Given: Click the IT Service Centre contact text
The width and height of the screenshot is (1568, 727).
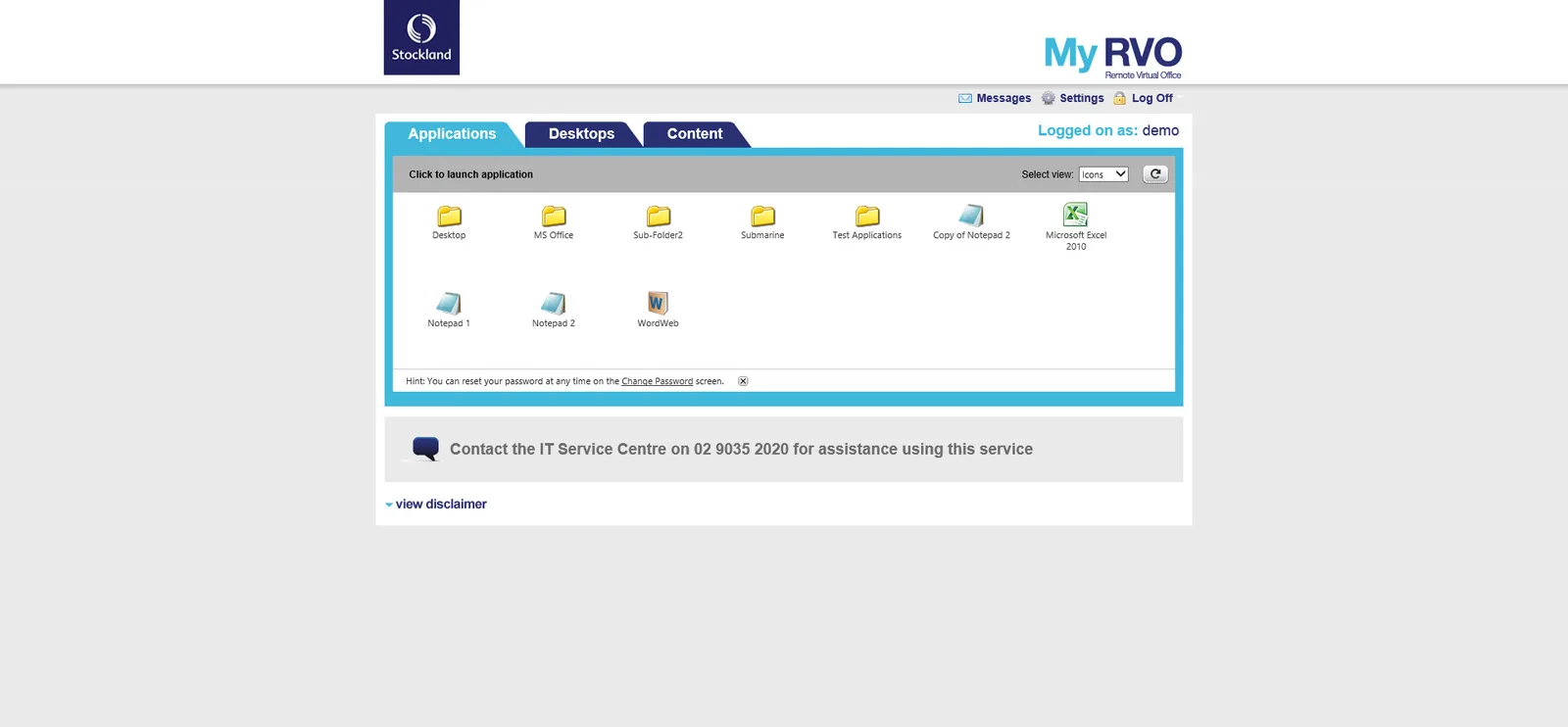Looking at the screenshot, I should 741,449.
